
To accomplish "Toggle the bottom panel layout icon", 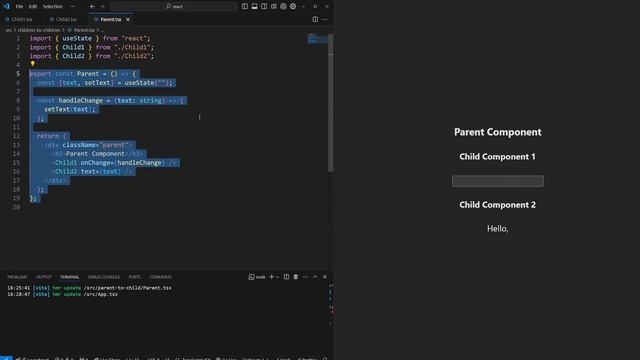I will pyautogui.click(x=254, y=7).
